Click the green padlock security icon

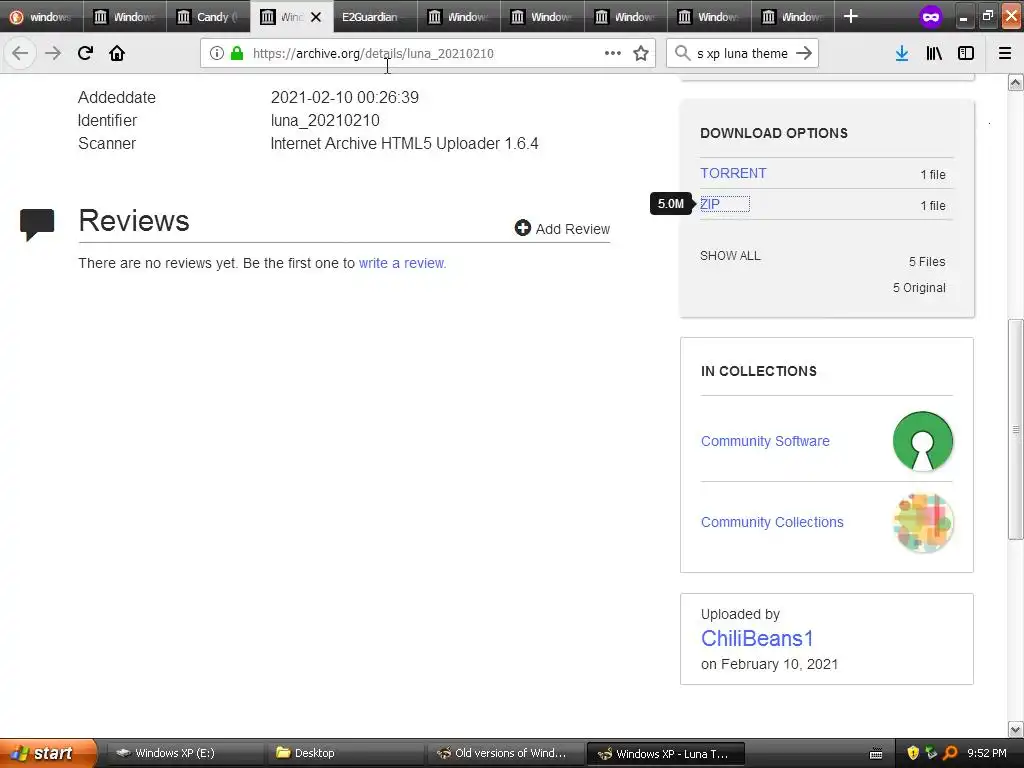(237, 53)
